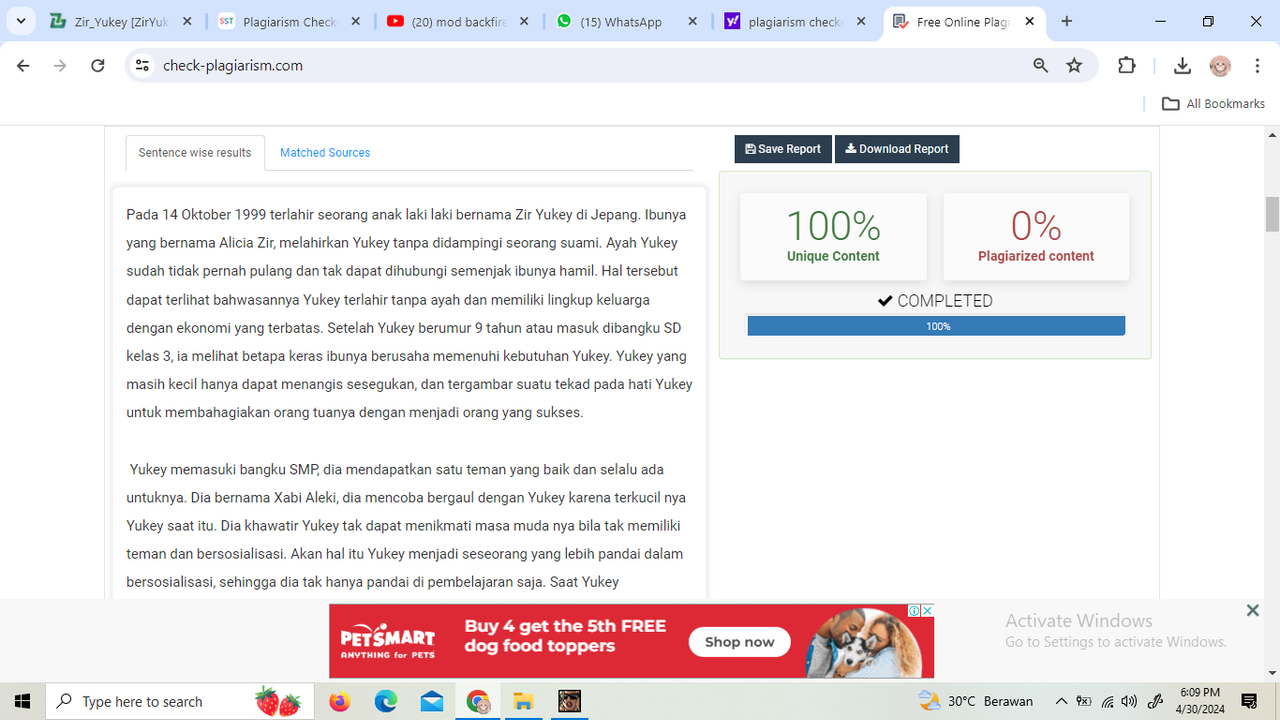Open the Extensions puzzle icon

[x=1127, y=66]
